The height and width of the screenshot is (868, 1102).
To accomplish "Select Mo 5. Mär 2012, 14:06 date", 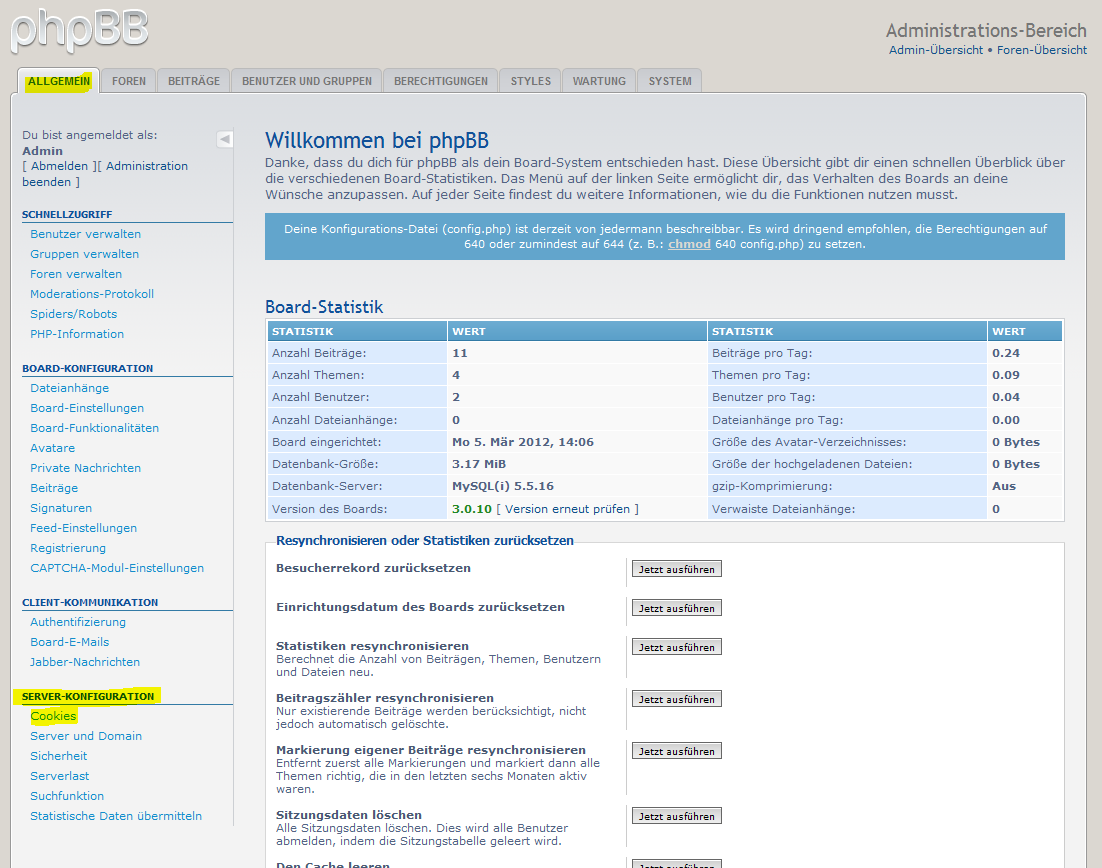I will coord(523,442).
